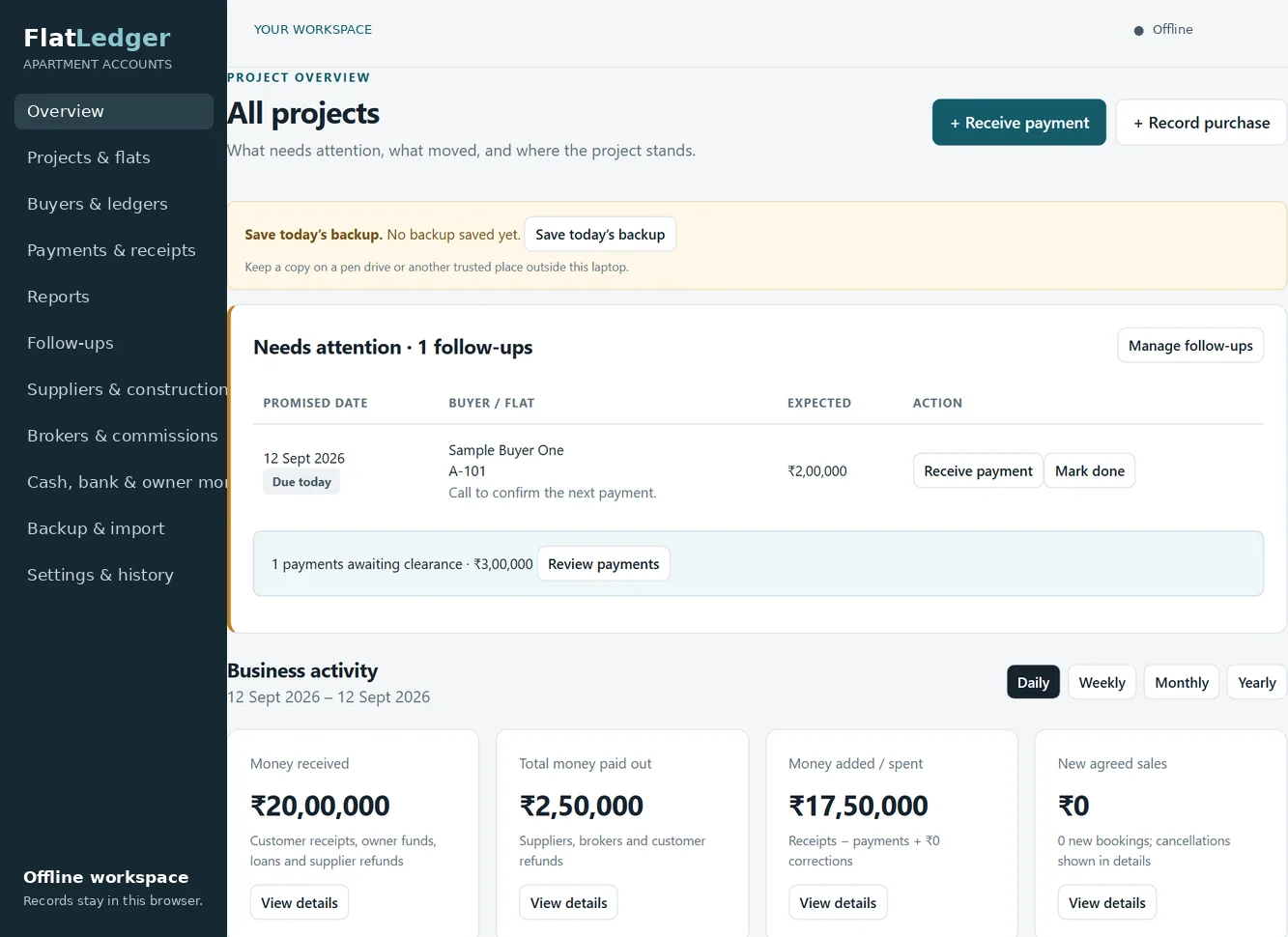
Task: Click the + Receive payment header button
Action: (1019, 123)
